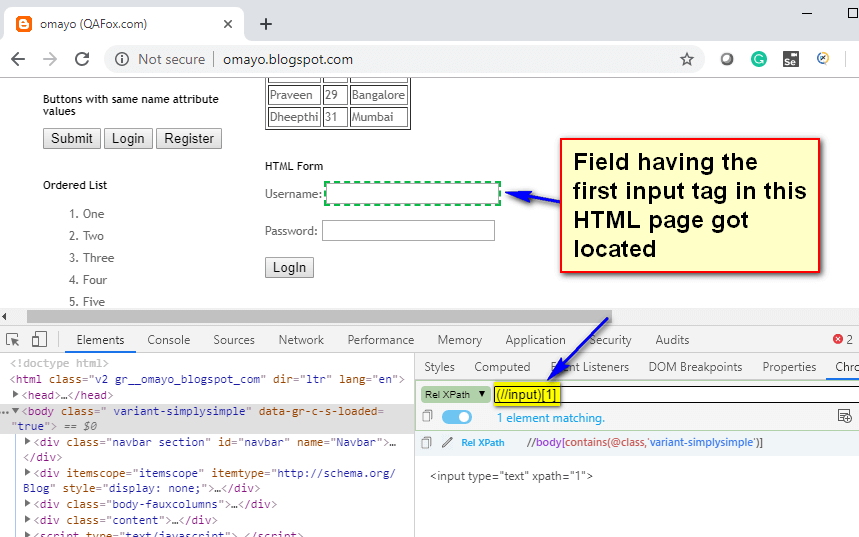The width and height of the screenshot is (859, 537).
Task: Select the Dheepthi table cell
Action: [294, 117]
